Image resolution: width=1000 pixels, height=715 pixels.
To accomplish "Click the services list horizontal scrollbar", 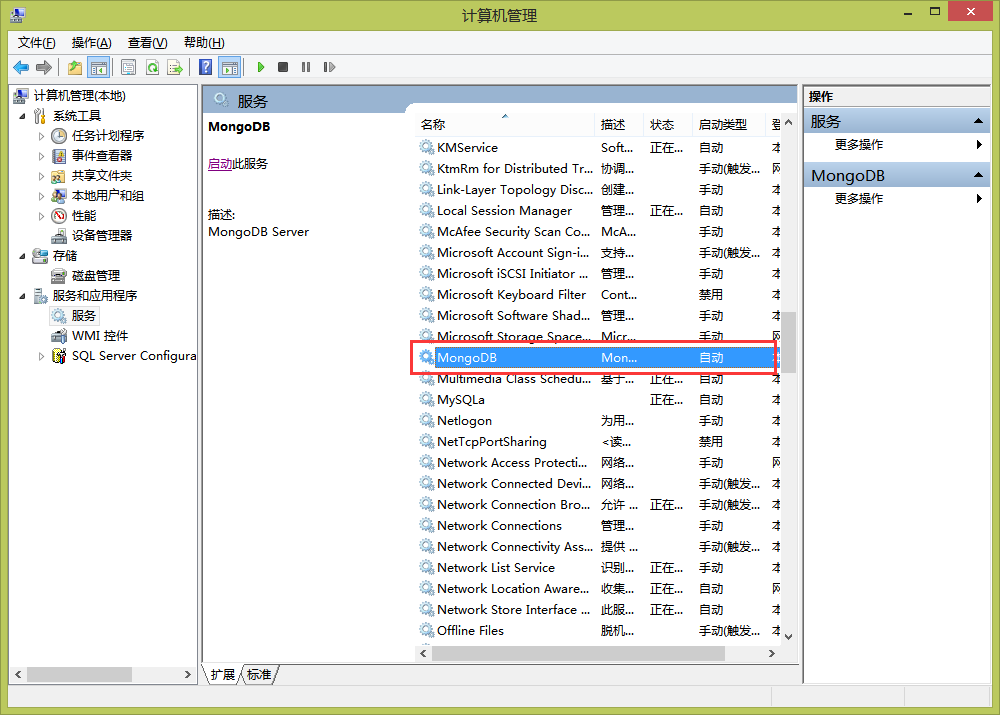I will 578,654.
